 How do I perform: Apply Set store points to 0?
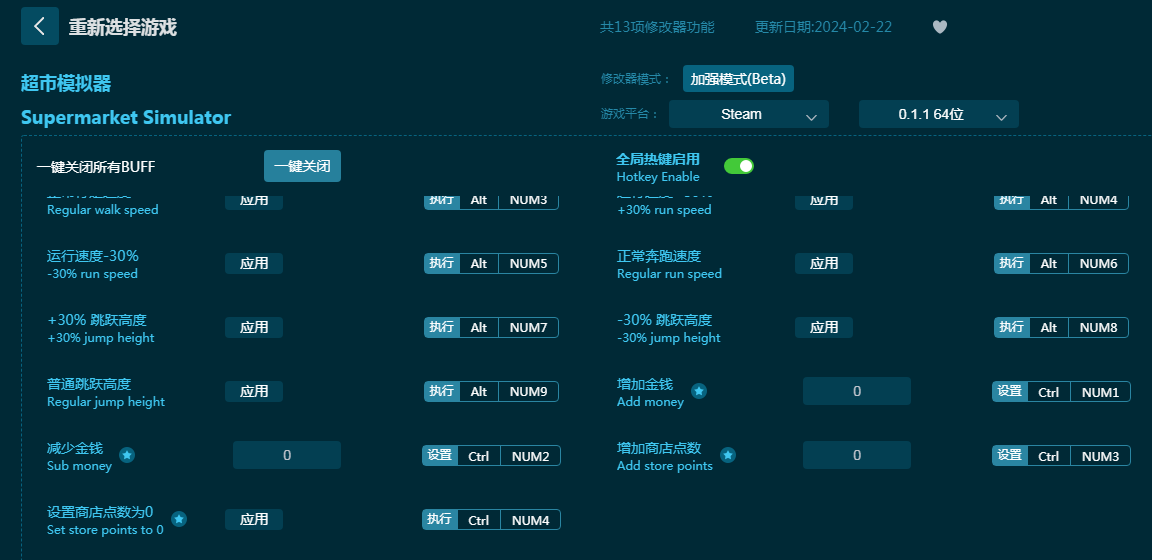(x=253, y=520)
